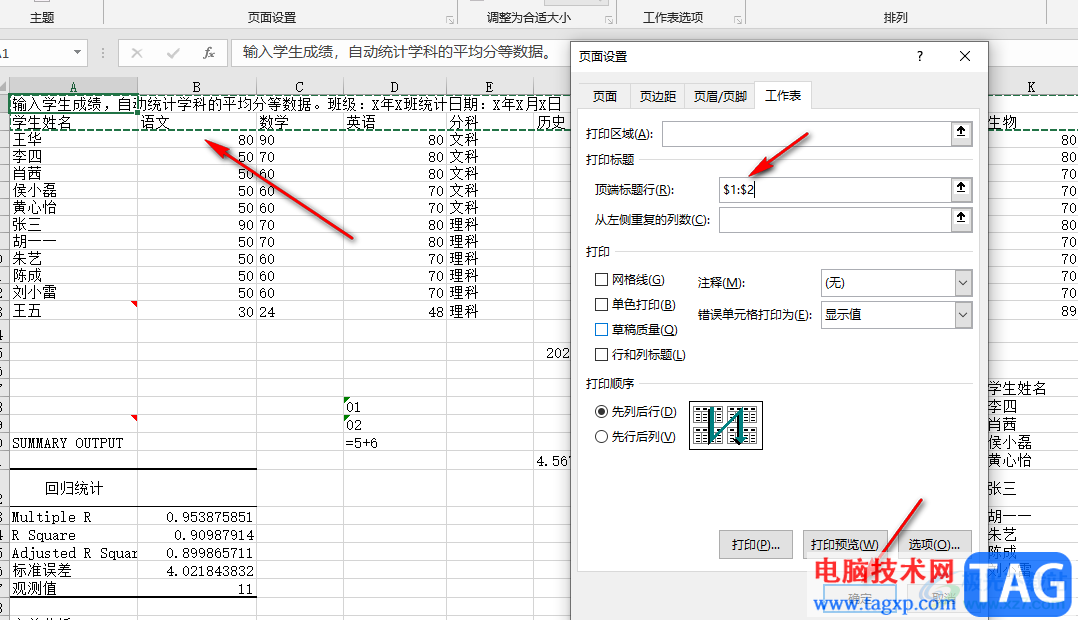The width and height of the screenshot is (1078, 620).
Task: Collapse the left repeat columns range selector
Action: 961,219
